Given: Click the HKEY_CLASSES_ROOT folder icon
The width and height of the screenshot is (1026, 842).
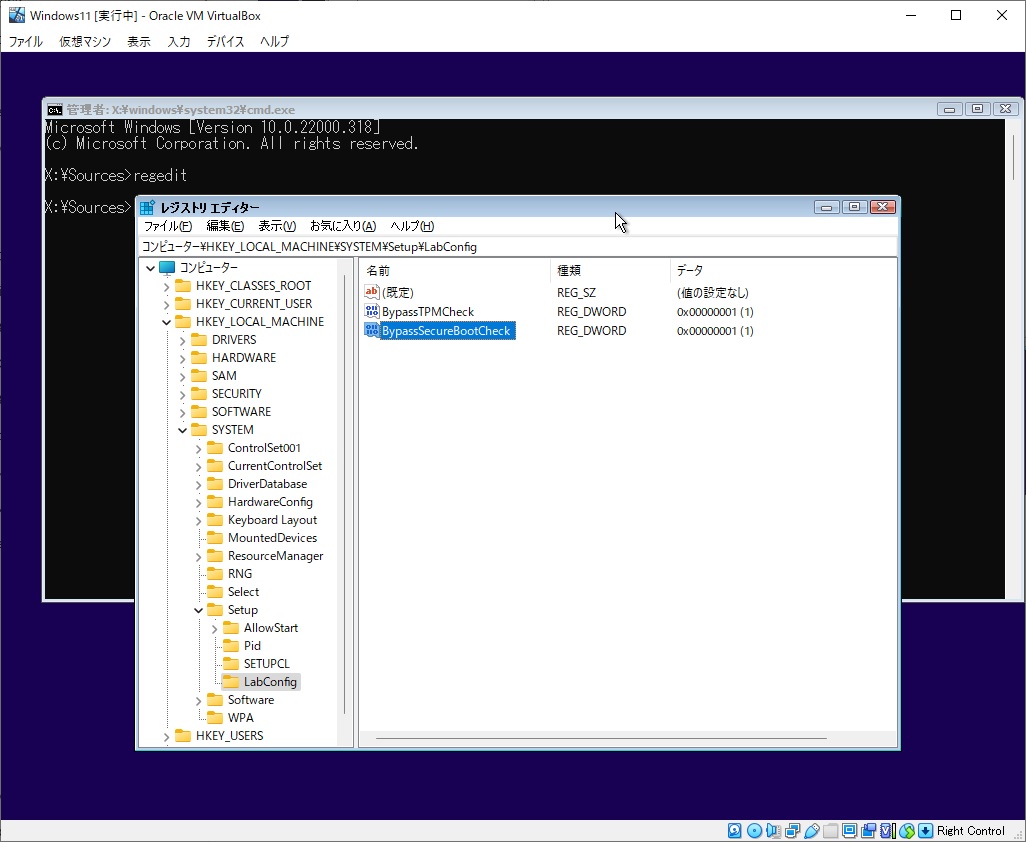Looking at the screenshot, I should (x=183, y=286).
